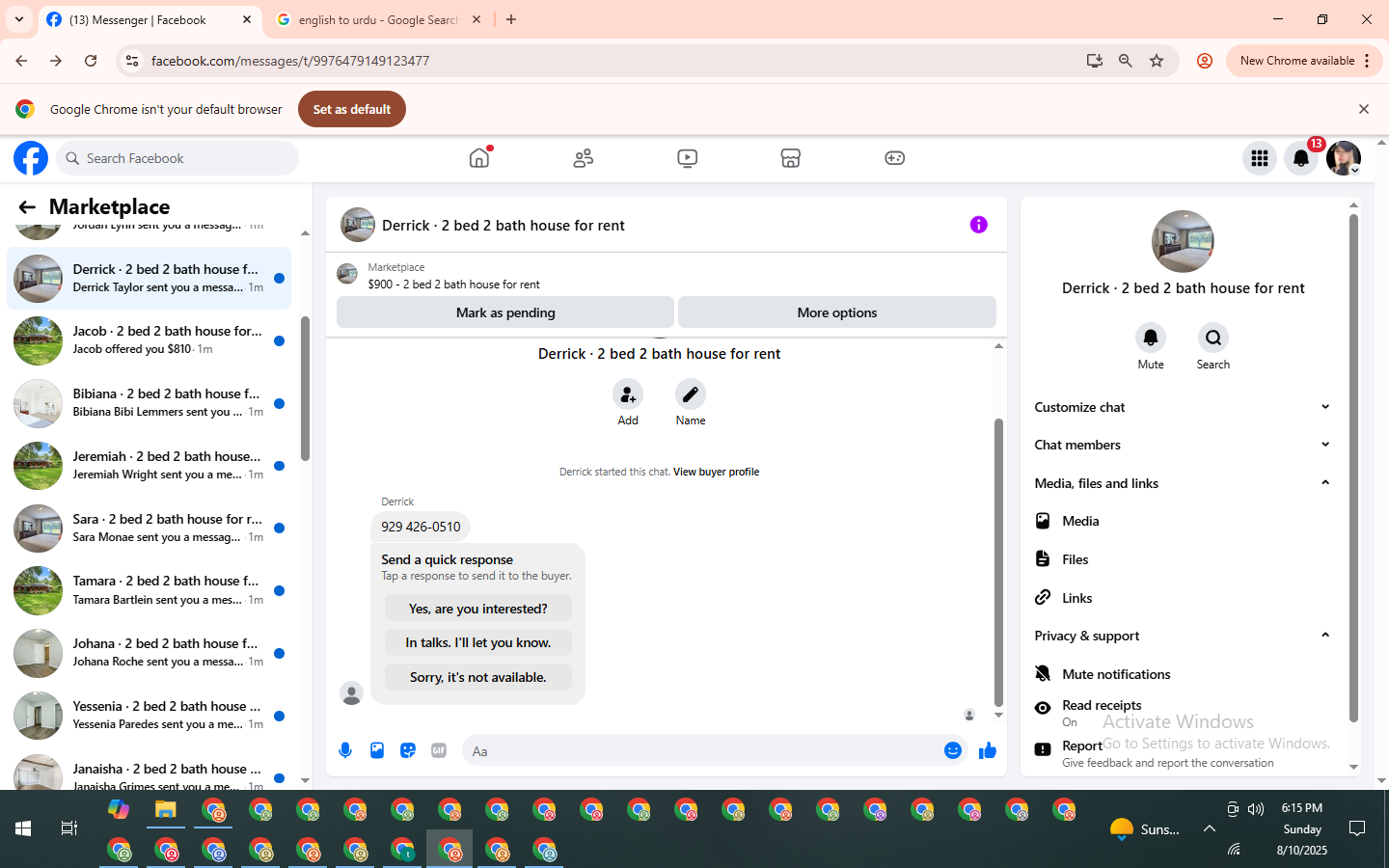Send quick response In talks. I'll let you know.

pyautogui.click(x=478, y=642)
